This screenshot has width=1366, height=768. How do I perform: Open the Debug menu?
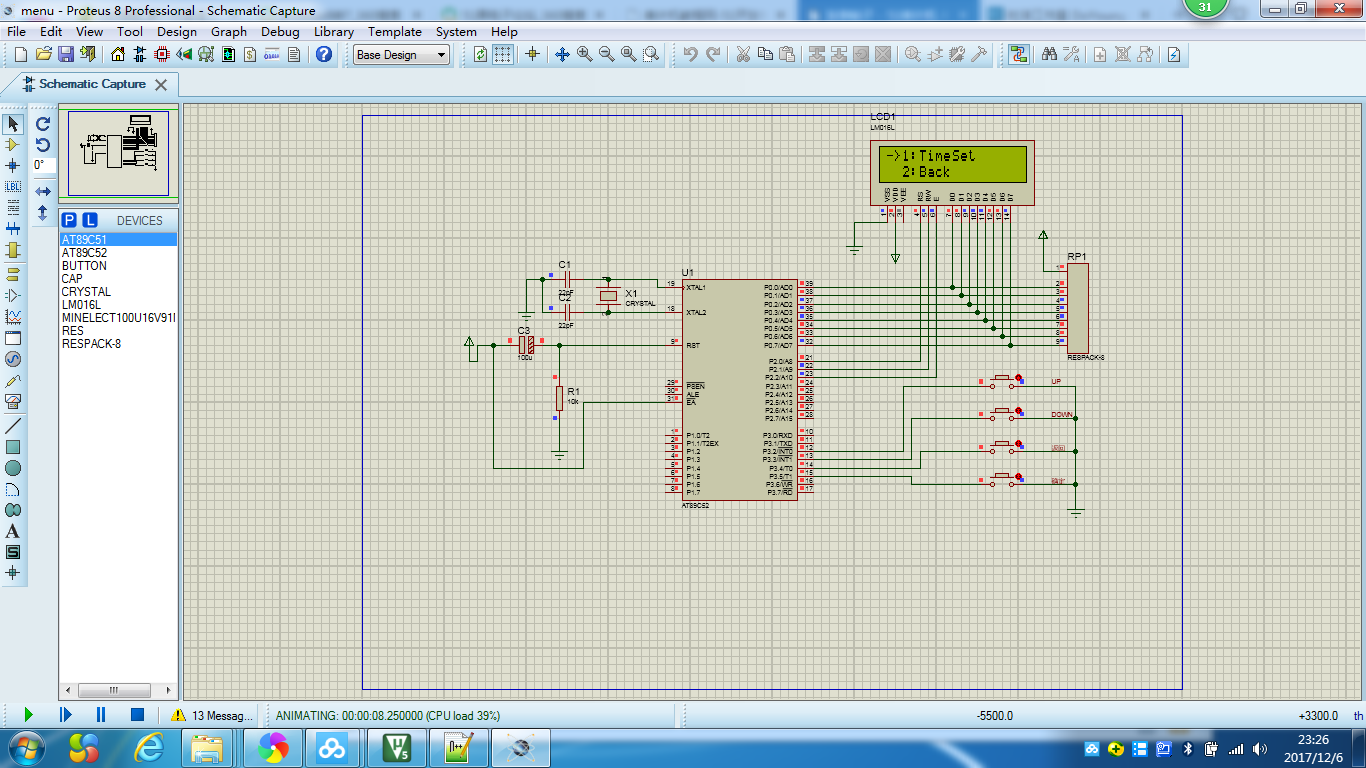280,31
